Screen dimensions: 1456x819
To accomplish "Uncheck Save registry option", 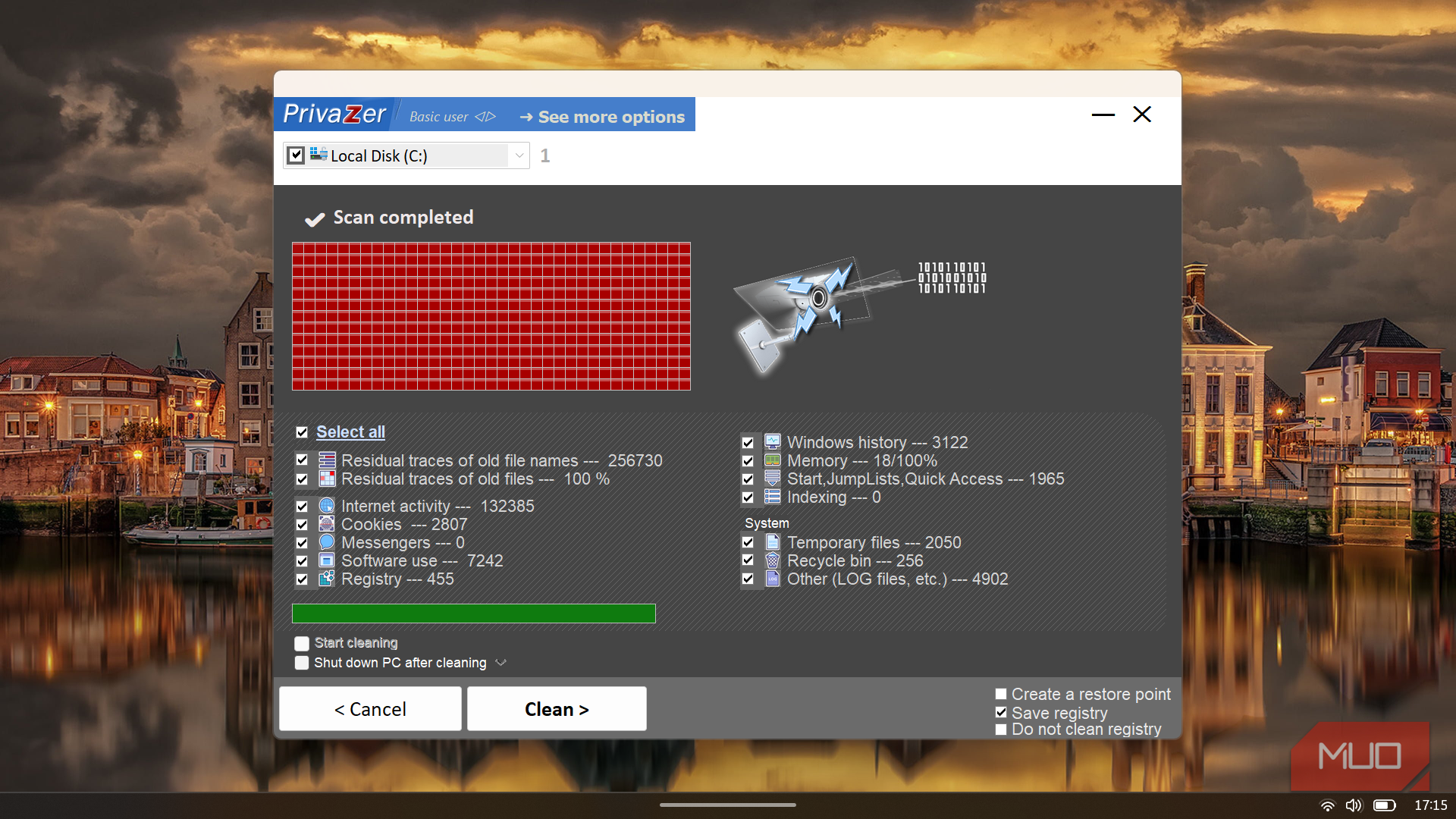I will pyautogui.click(x=1001, y=713).
